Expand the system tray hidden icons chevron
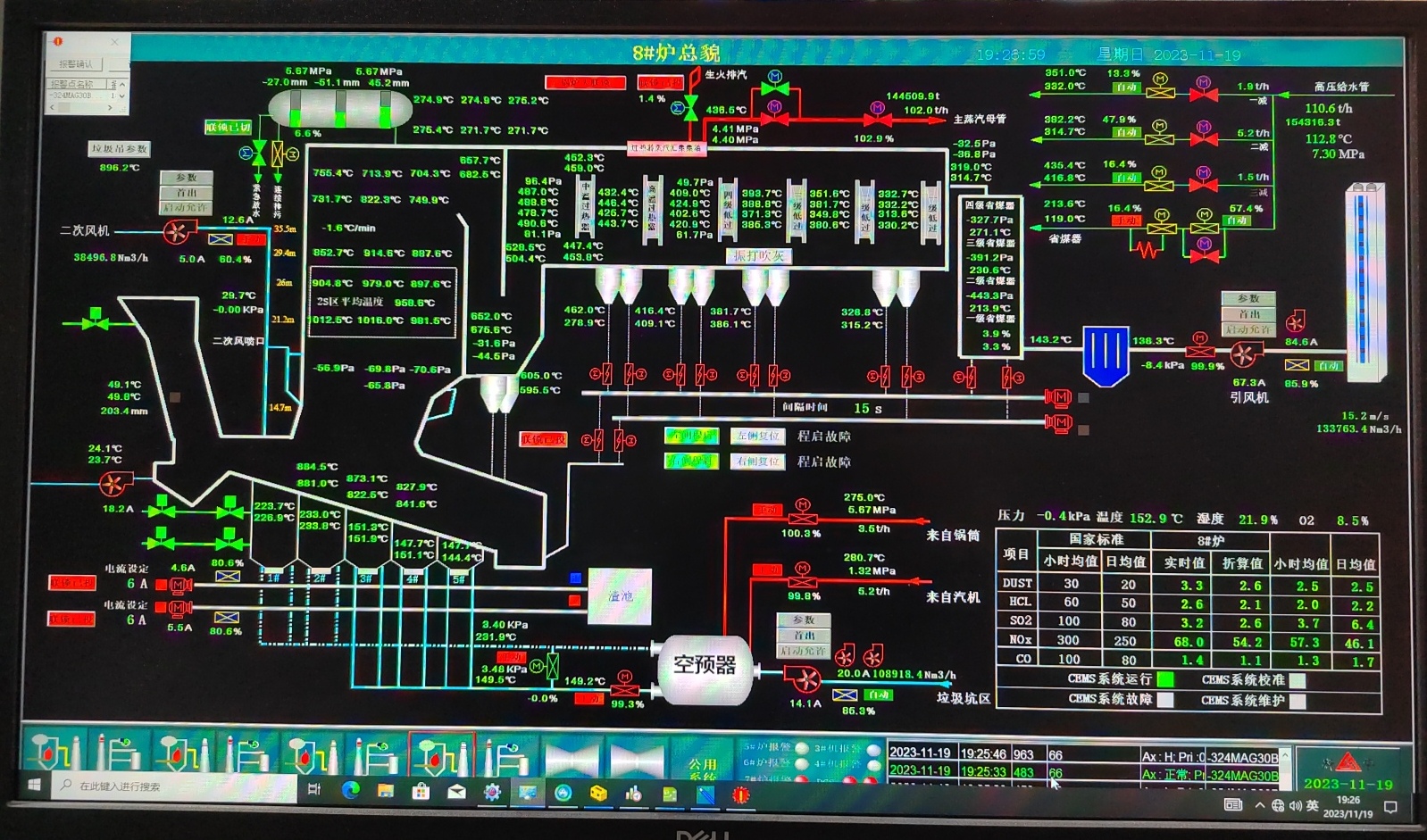The image size is (1427, 840). [x=1259, y=805]
